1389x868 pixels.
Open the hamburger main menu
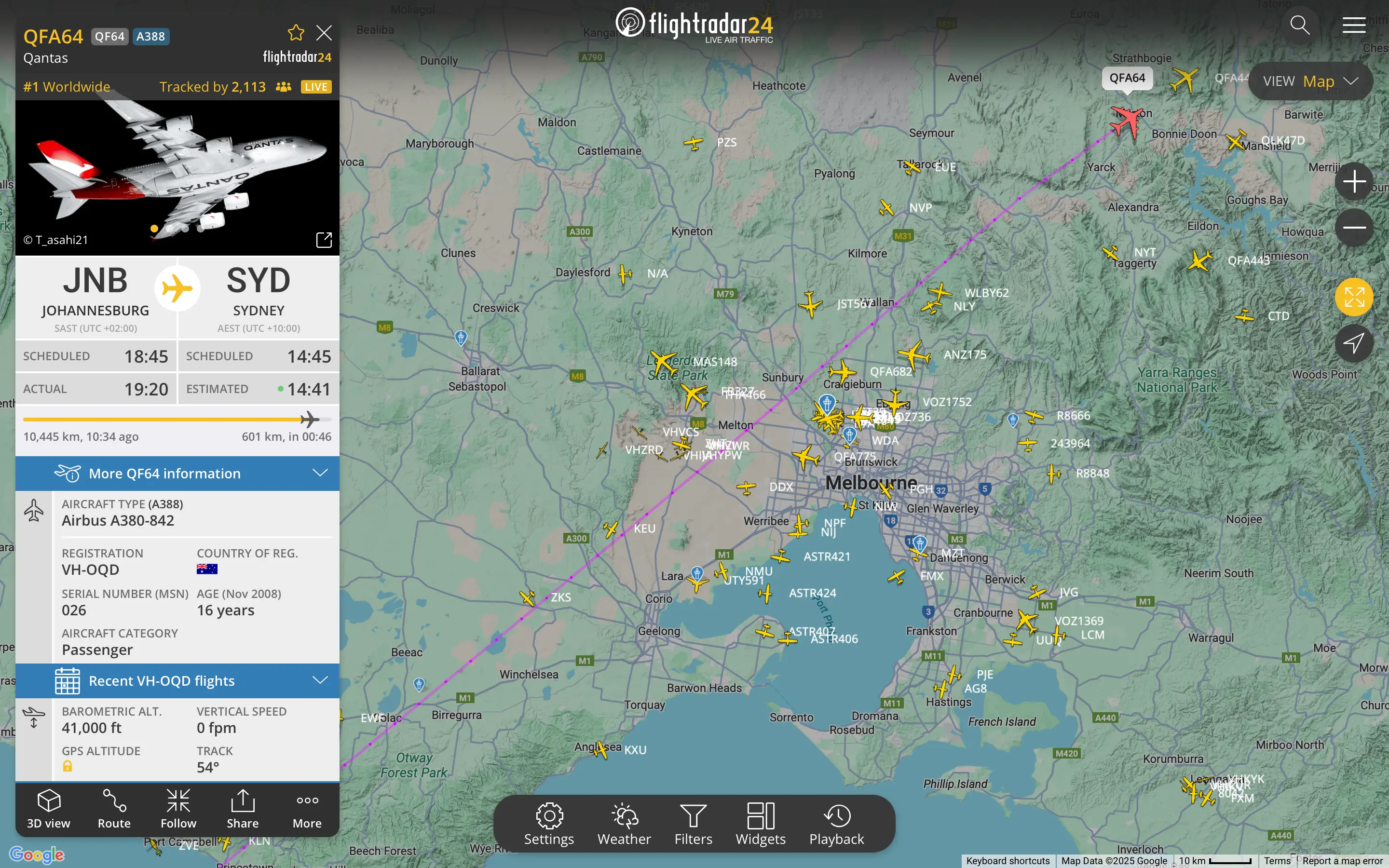1353,25
